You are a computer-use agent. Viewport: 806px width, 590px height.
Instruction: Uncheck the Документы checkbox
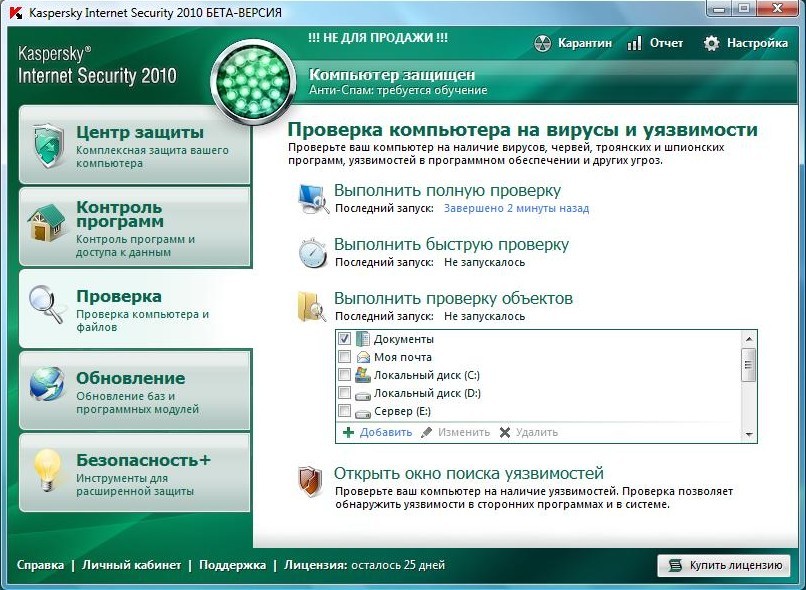point(344,339)
